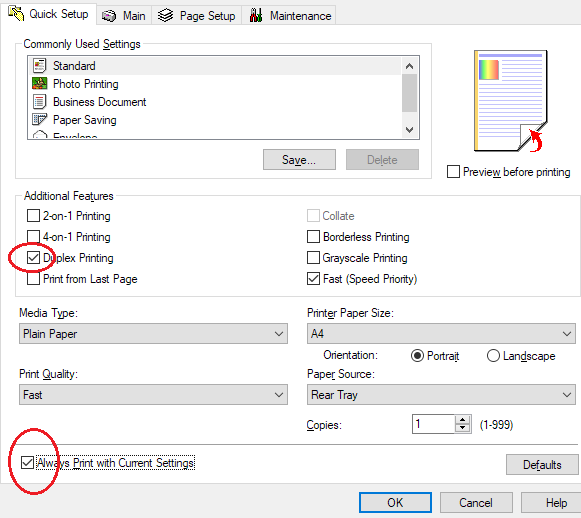Click the Photo Printing profile icon

[39, 83]
